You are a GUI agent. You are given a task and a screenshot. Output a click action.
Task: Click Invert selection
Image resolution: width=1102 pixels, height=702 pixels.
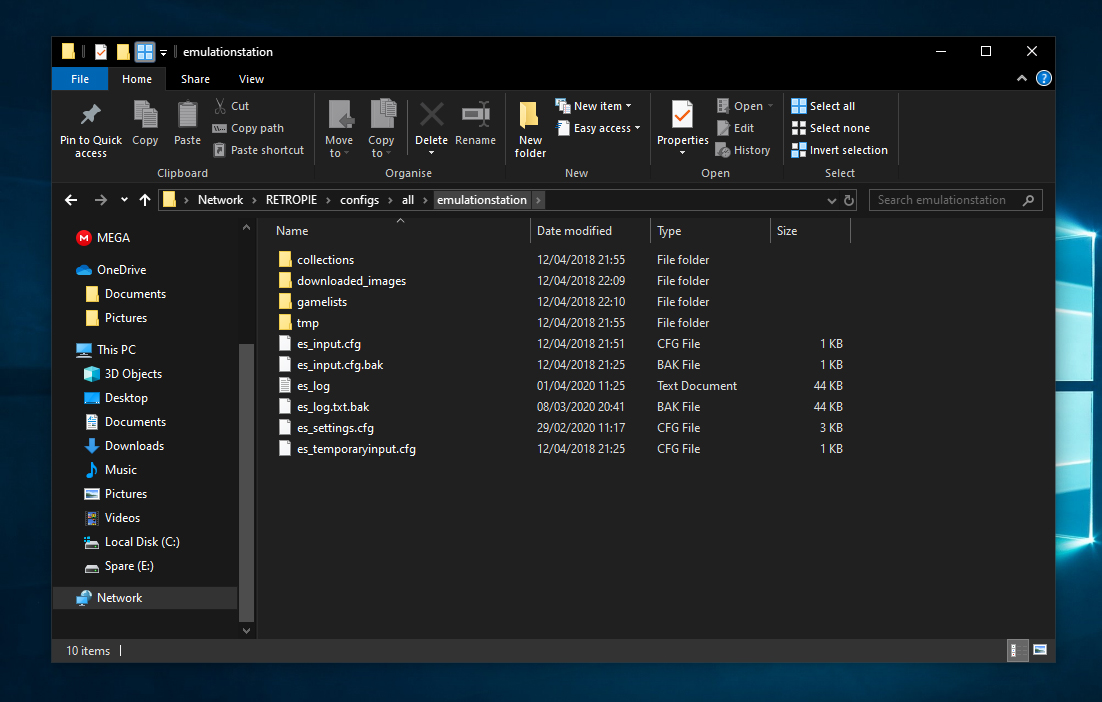[x=840, y=150]
